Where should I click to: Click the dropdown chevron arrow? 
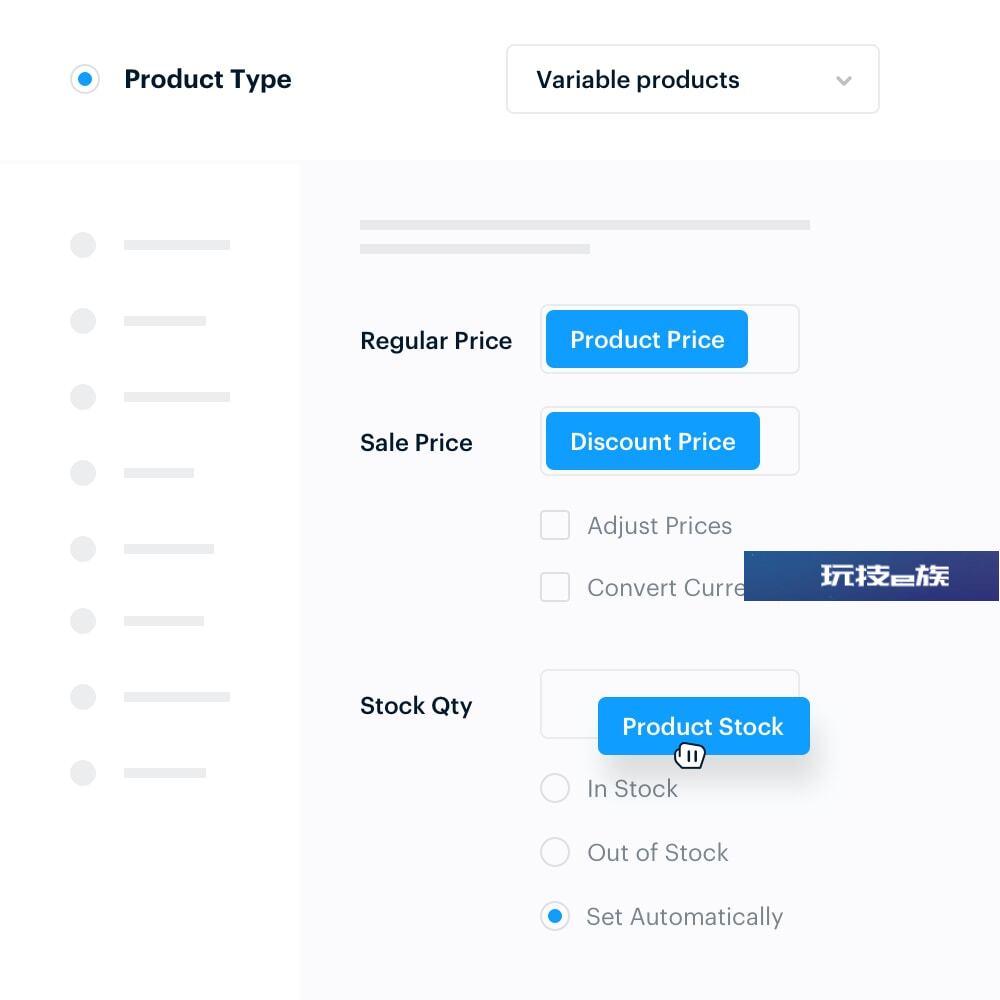coord(844,80)
